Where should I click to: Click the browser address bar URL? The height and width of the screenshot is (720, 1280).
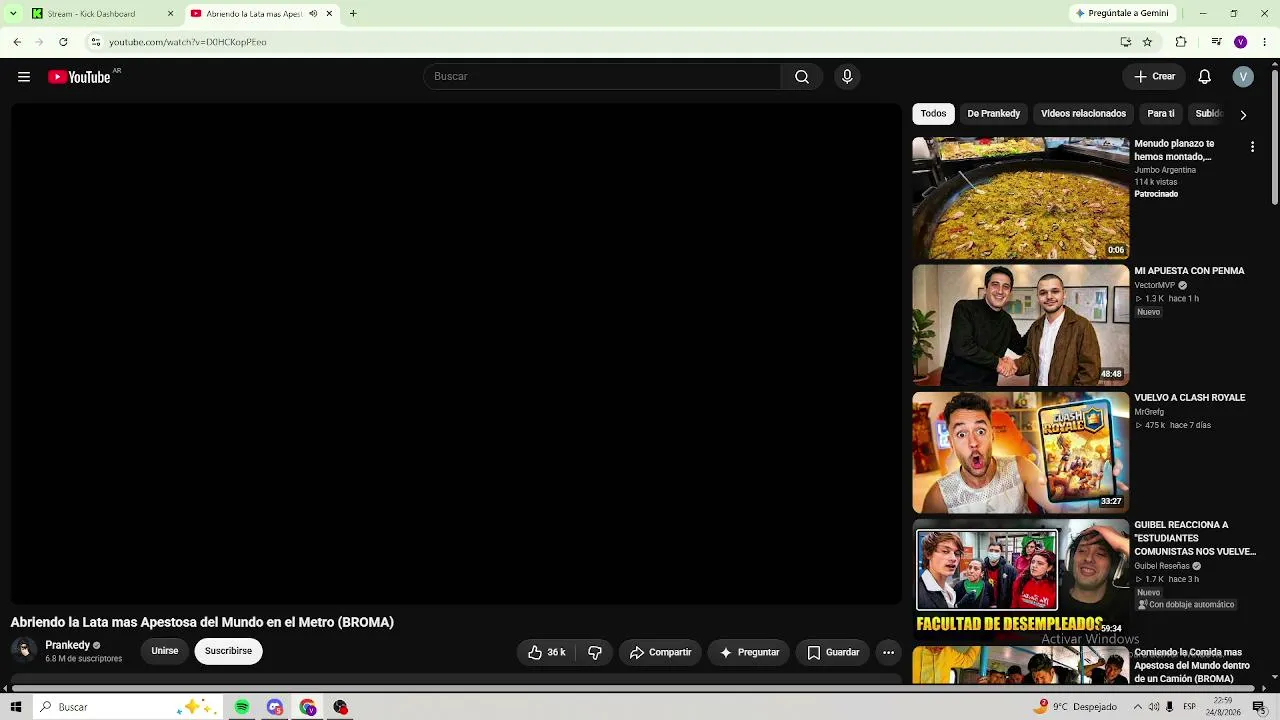[187, 42]
